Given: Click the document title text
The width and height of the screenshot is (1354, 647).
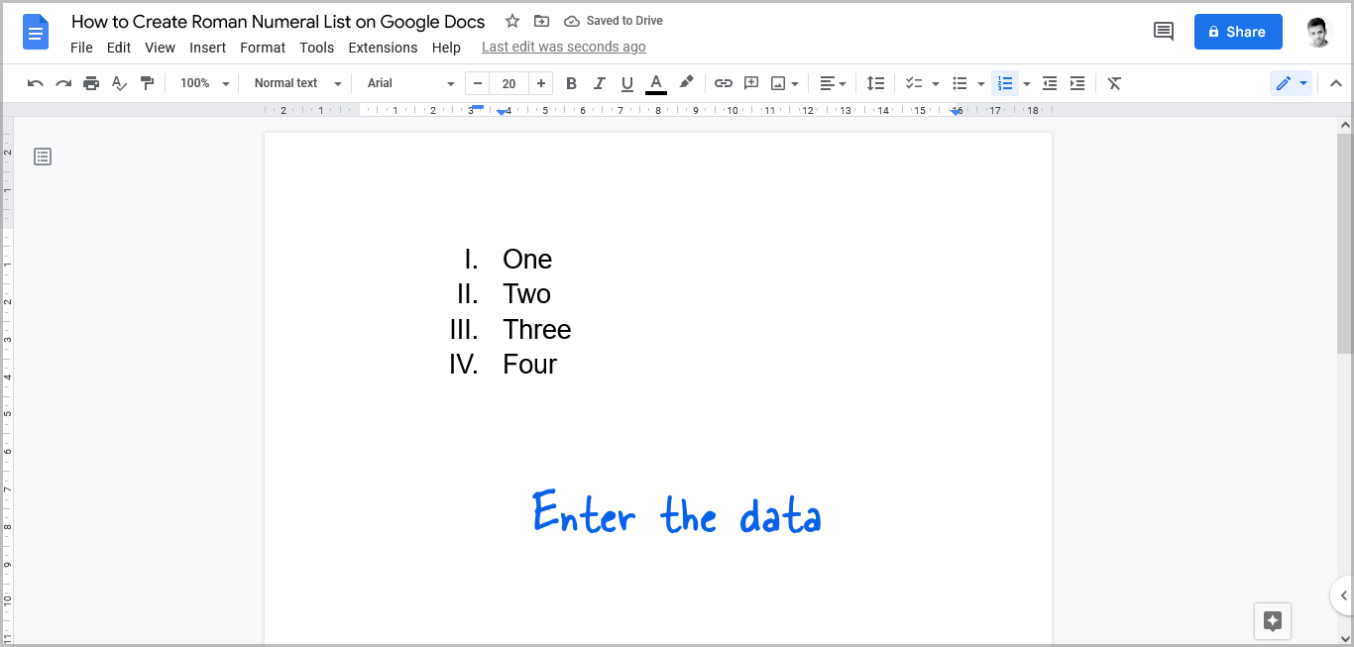Looking at the screenshot, I should coord(278,21).
